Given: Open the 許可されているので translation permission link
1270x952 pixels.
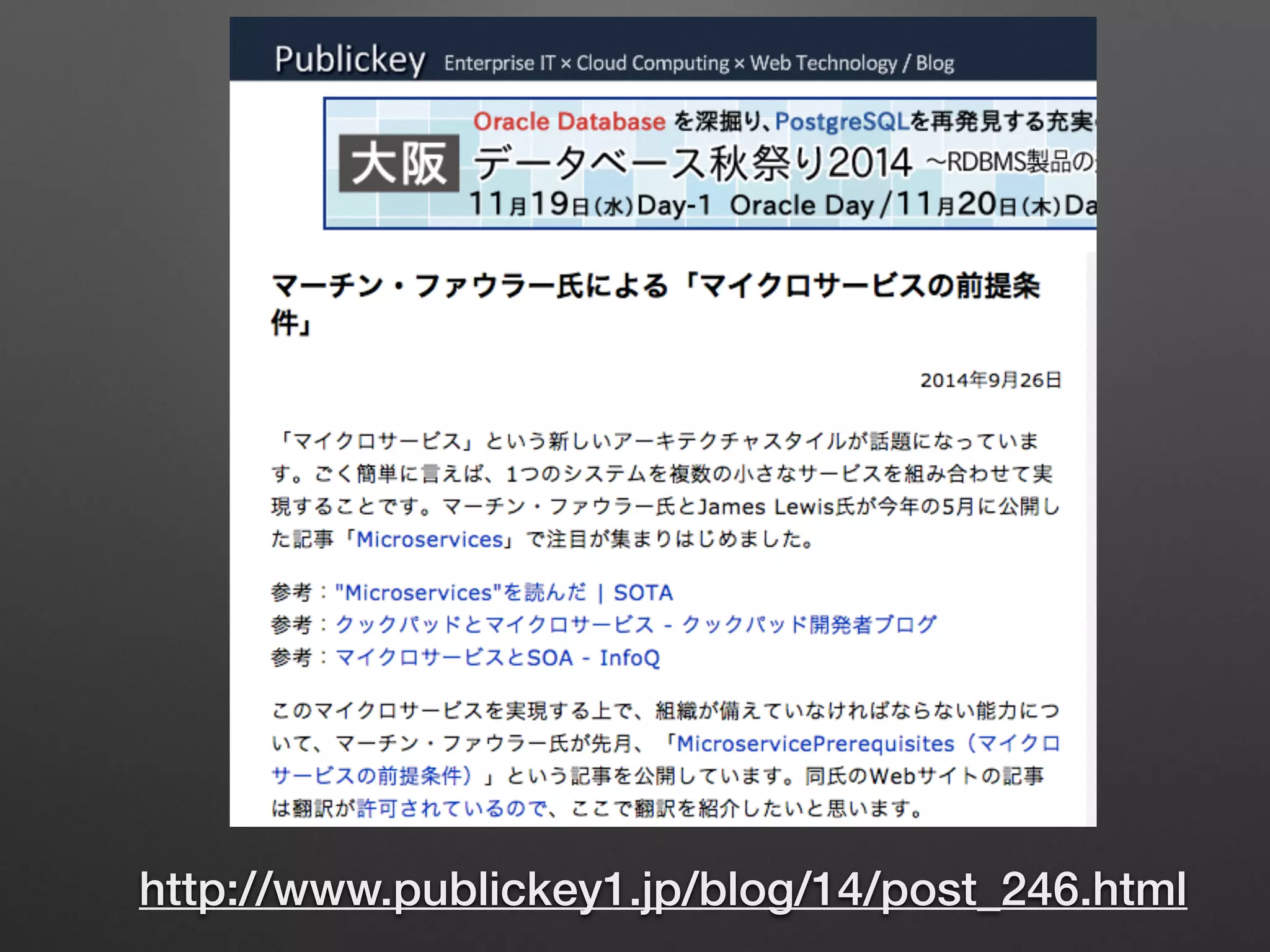Looking at the screenshot, I should pos(452,808).
